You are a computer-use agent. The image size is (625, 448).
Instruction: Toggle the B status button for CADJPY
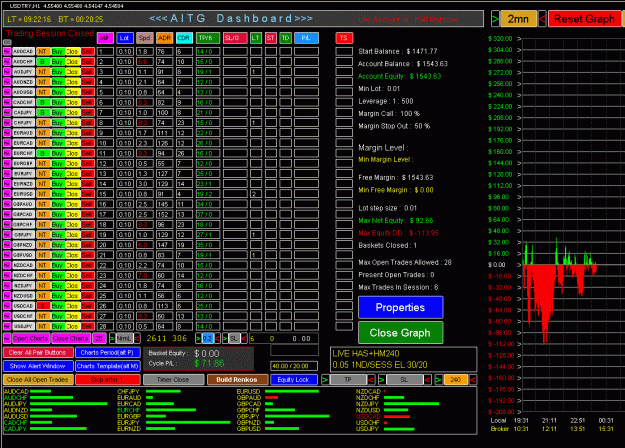click(x=42, y=112)
